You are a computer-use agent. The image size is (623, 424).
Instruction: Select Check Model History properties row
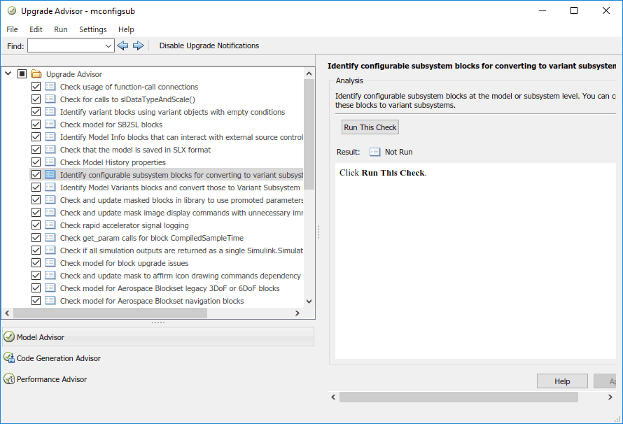(x=113, y=162)
